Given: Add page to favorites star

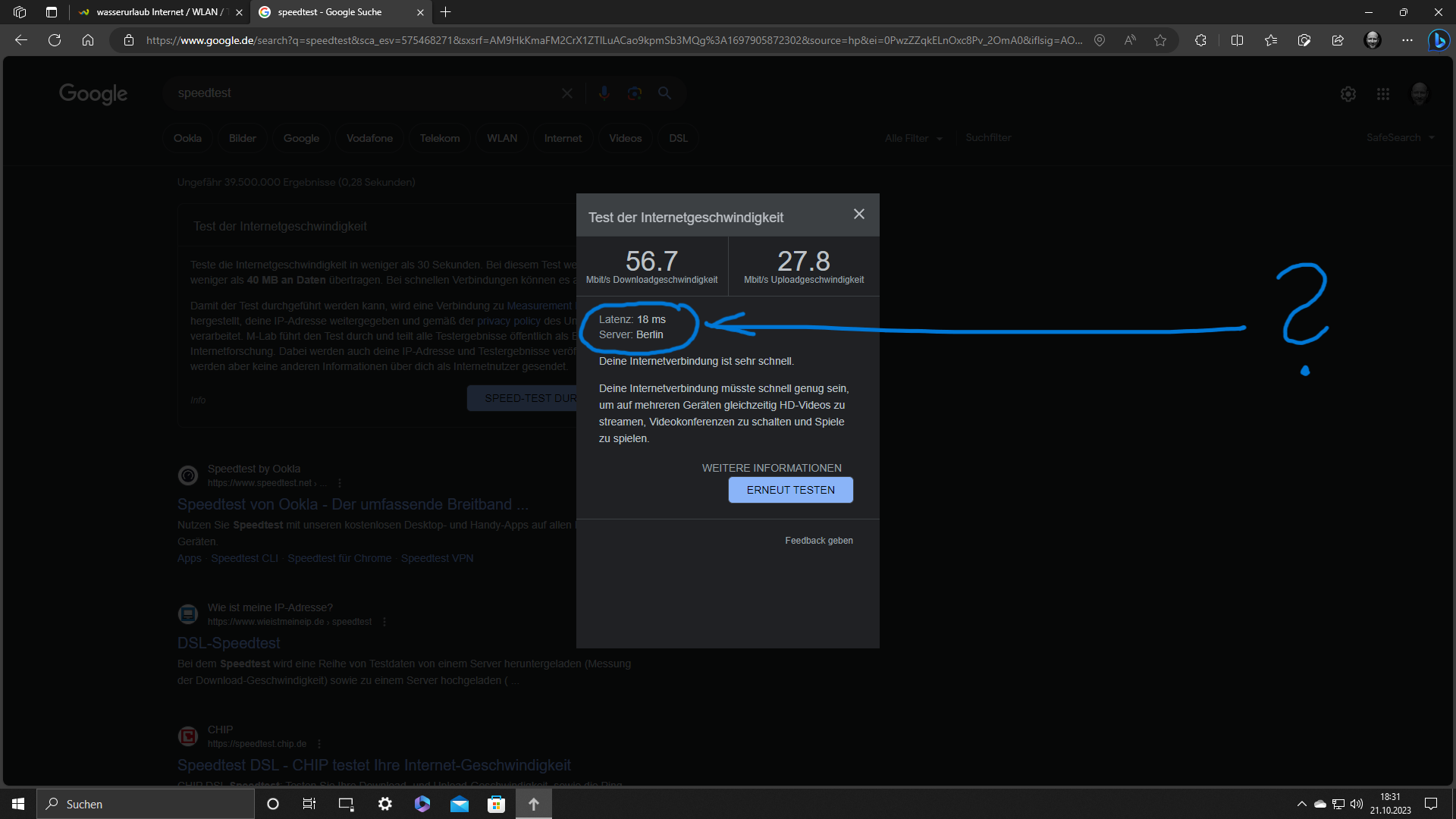Looking at the screenshot, I should click(1159, 40).
